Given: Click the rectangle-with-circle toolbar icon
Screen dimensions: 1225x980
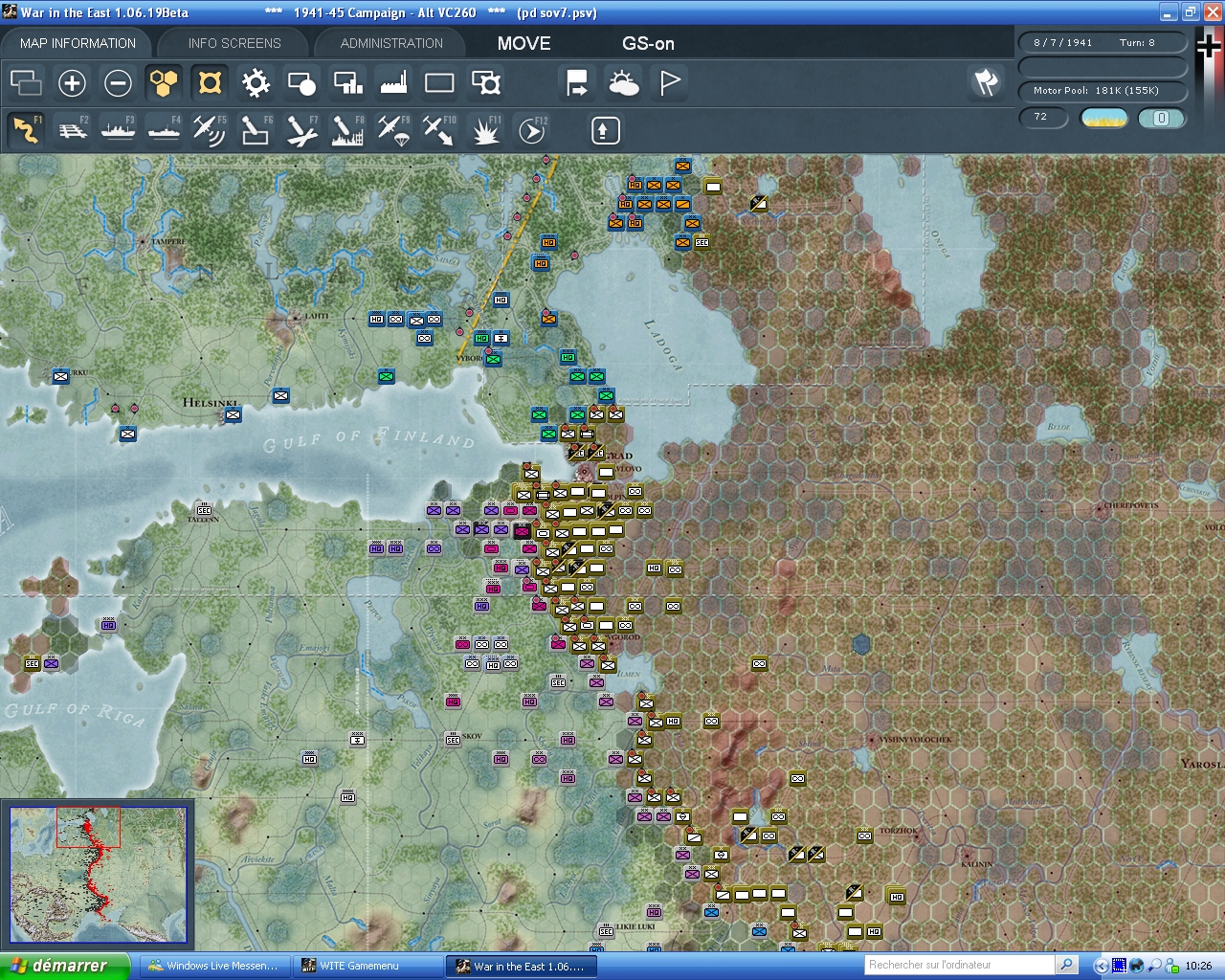Looking at the screenshot, I should [301, 83].
